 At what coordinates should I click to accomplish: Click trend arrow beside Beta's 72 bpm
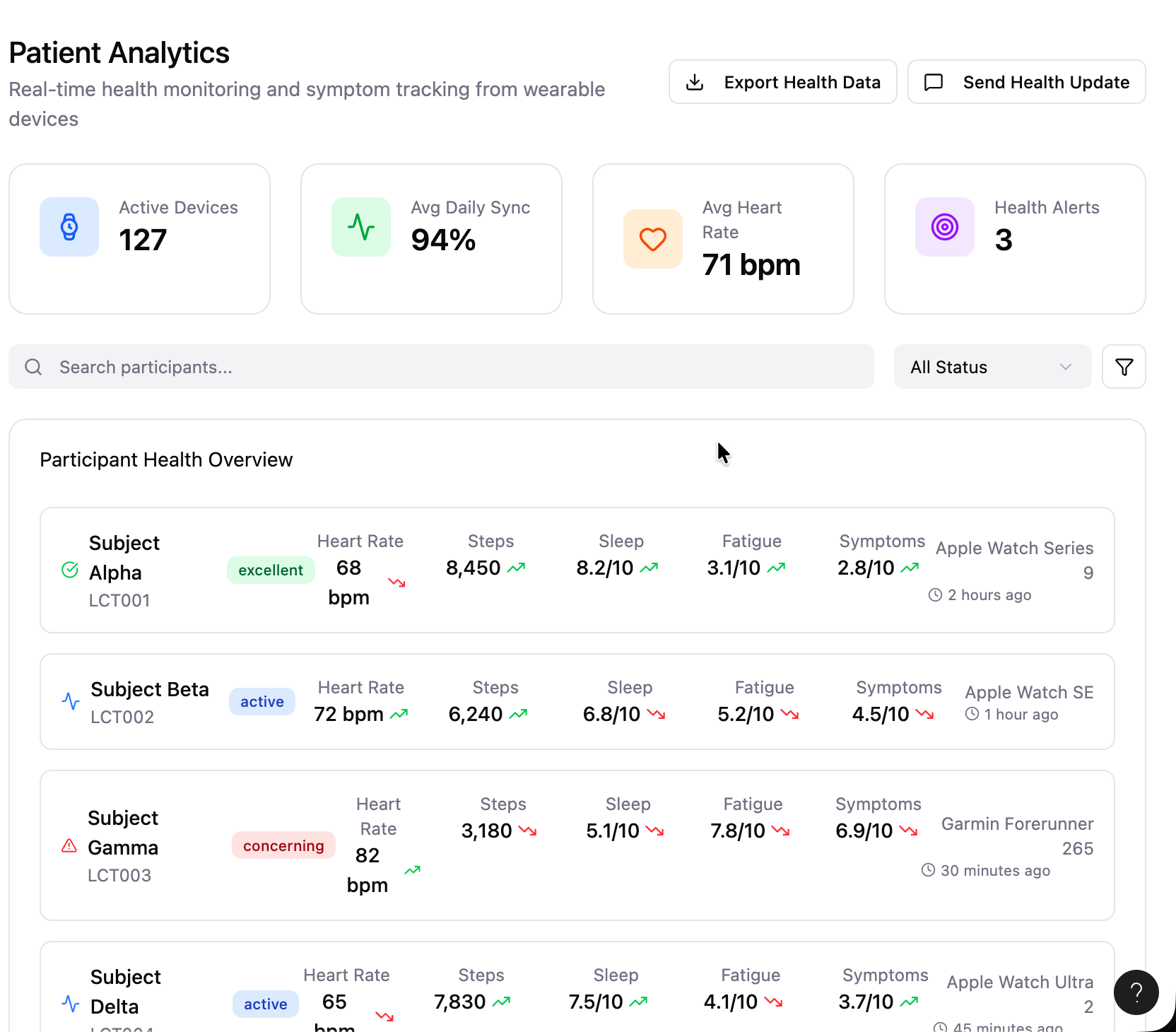pos(399,714)
